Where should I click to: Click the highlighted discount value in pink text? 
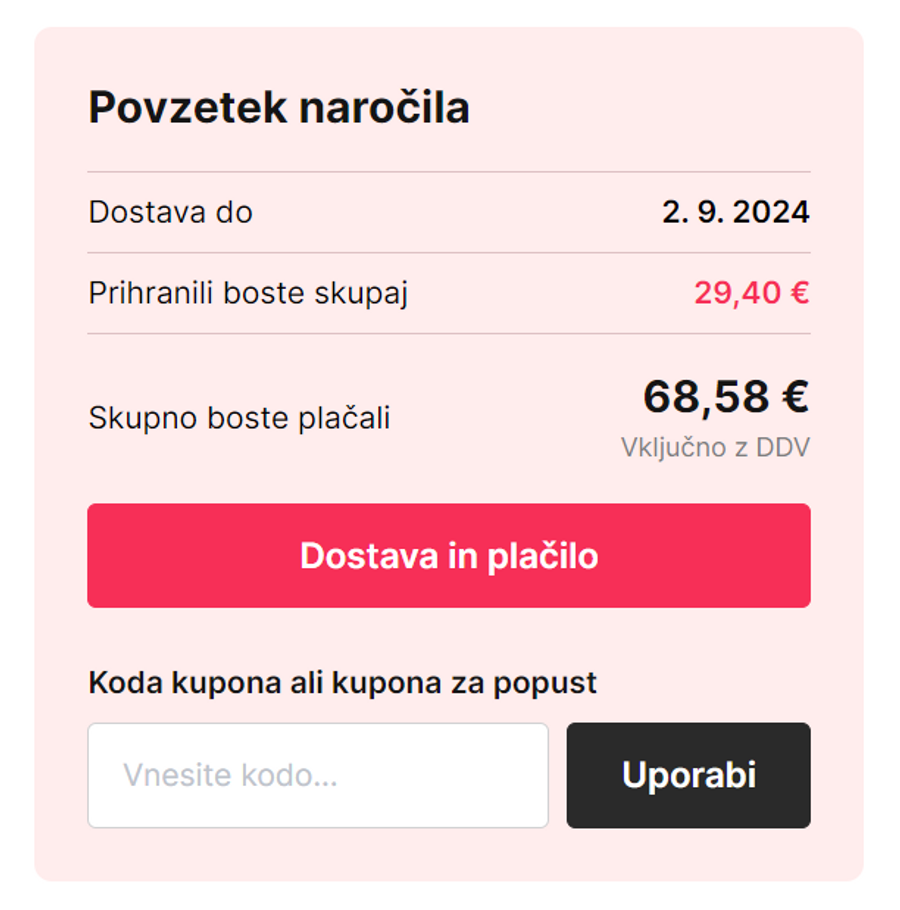click(x=751, y=292)
